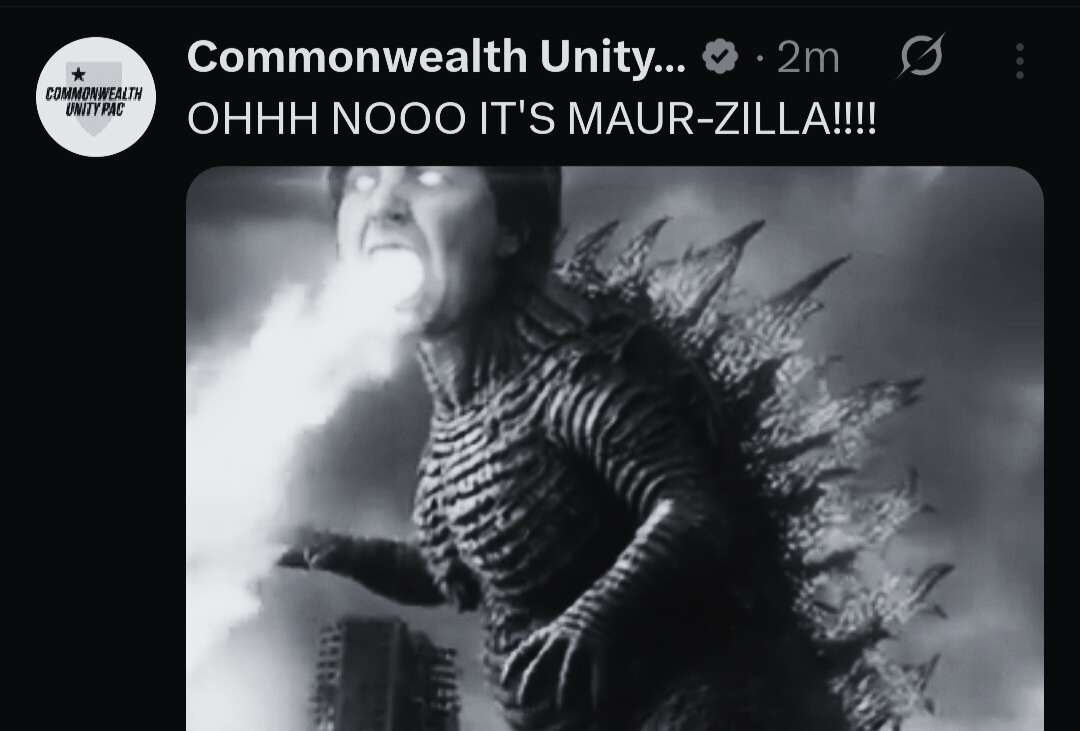Open the monster meme image full screen

click(615, 449)
